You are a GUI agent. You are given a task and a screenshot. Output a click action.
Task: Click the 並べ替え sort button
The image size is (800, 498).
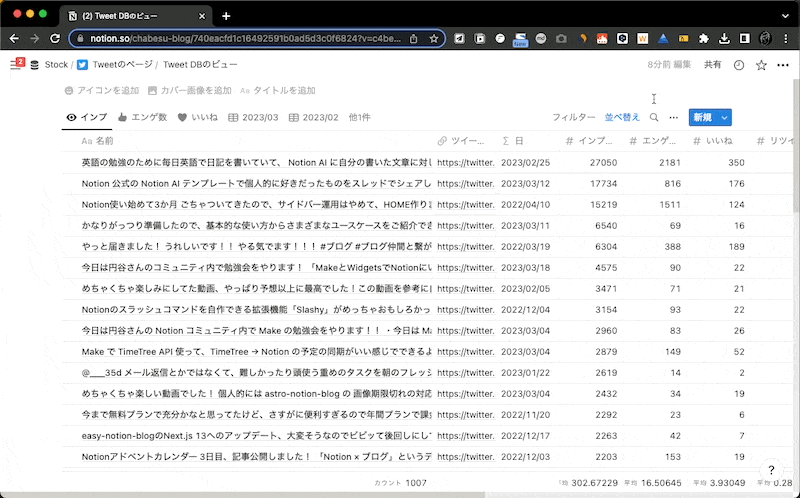pos(622,117)
